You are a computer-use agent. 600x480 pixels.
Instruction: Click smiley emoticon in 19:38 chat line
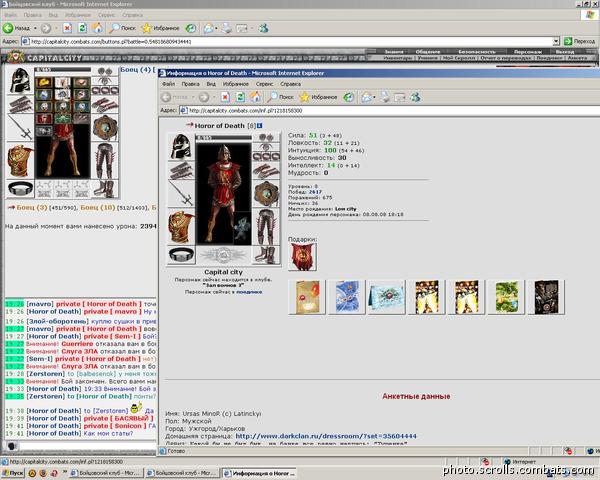tap(136, 408)
